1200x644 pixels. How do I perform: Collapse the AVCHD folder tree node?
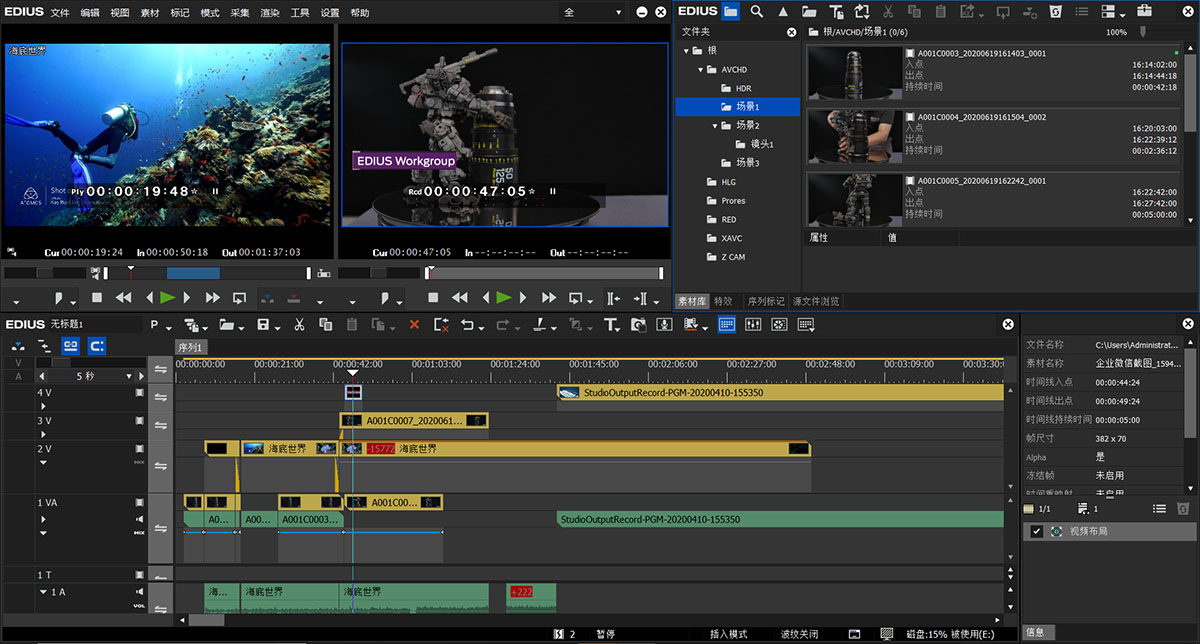pos(700,70)
